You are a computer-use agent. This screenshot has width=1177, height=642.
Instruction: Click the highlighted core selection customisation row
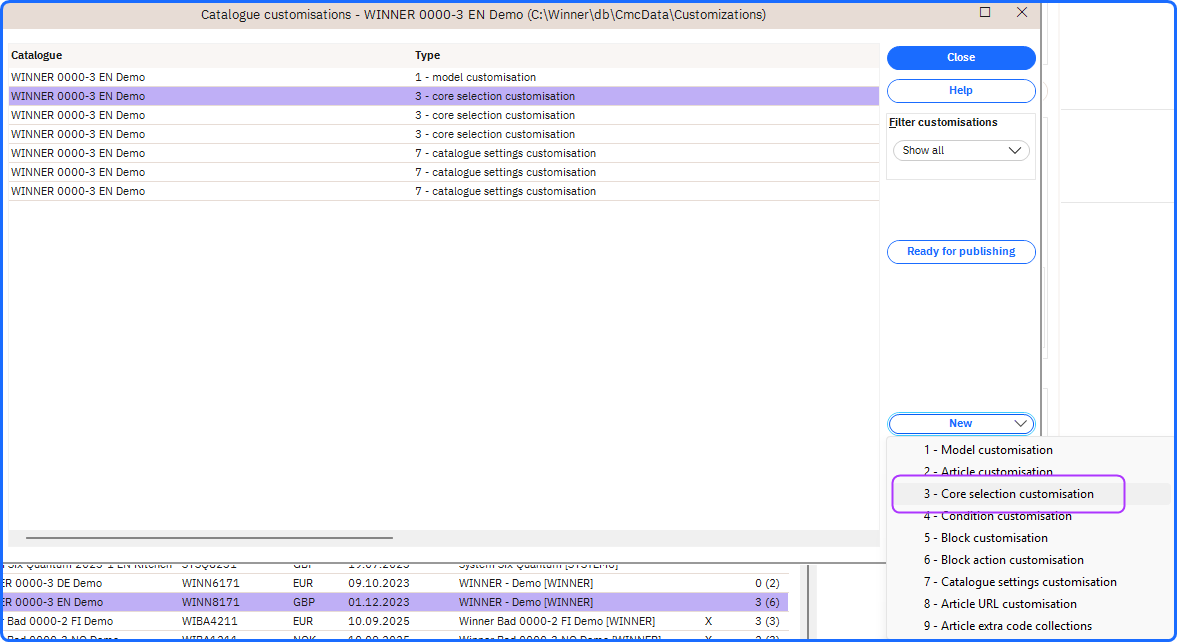[x=444, y=96]
